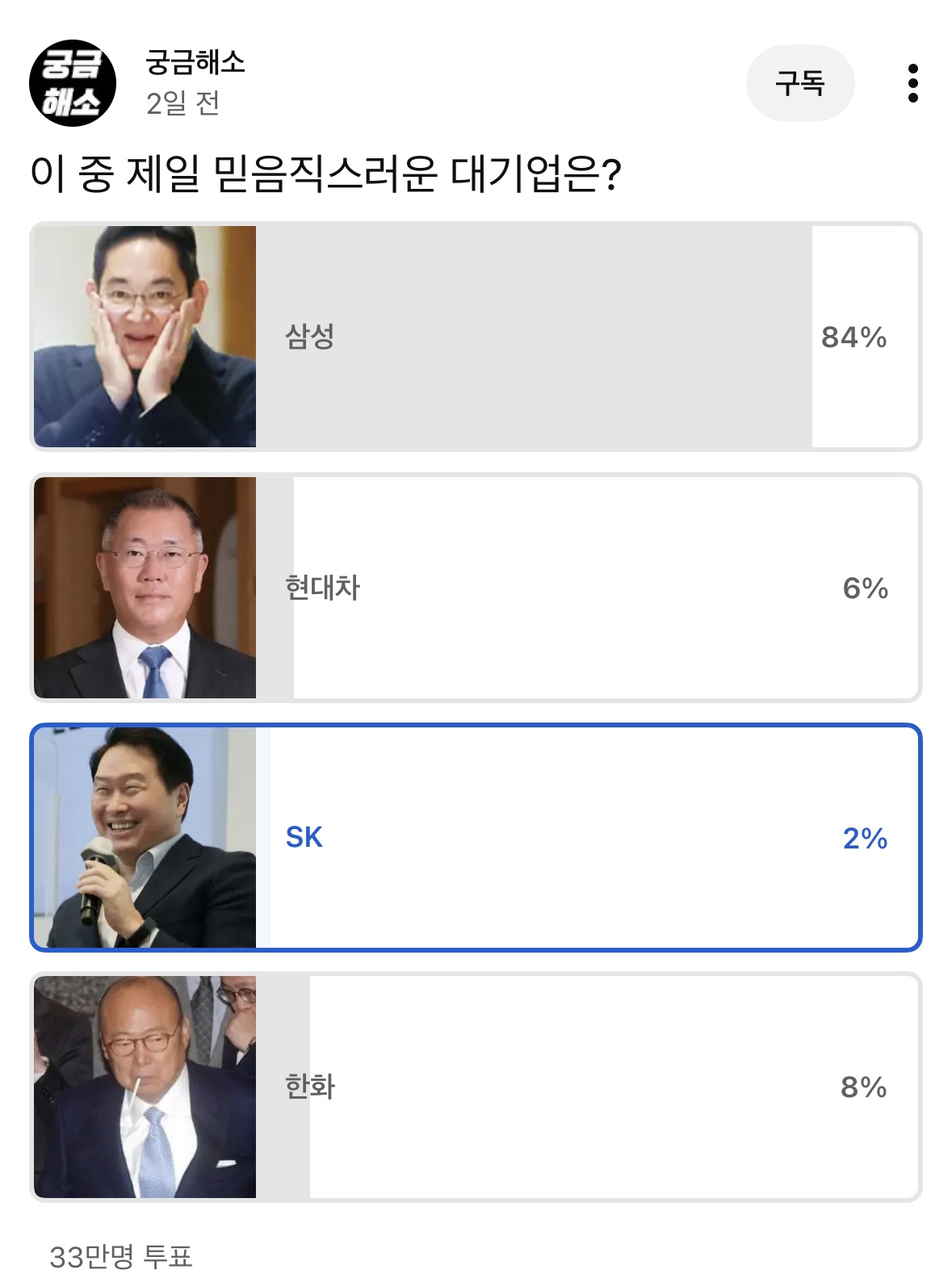Click the 84% result percentage
The height and width of the screenshot is (1282, 952).
tap(853, 337)
